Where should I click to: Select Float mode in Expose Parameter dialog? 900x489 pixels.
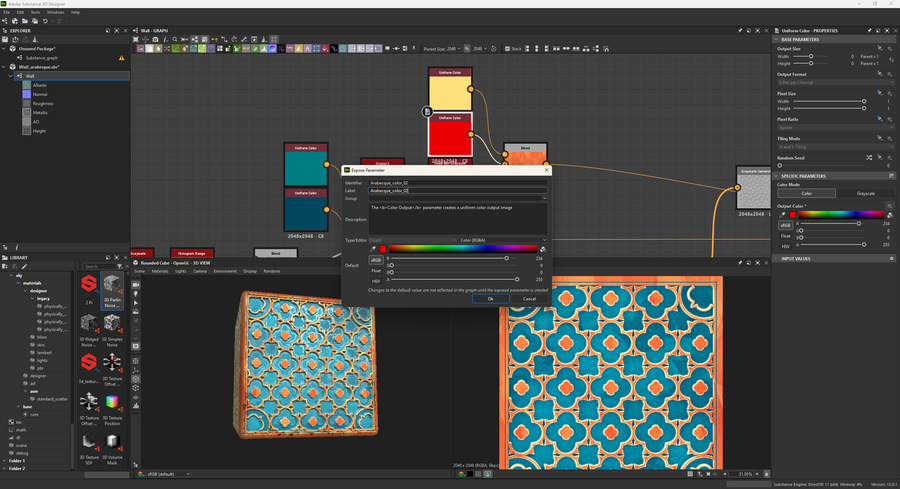(376, 270)
